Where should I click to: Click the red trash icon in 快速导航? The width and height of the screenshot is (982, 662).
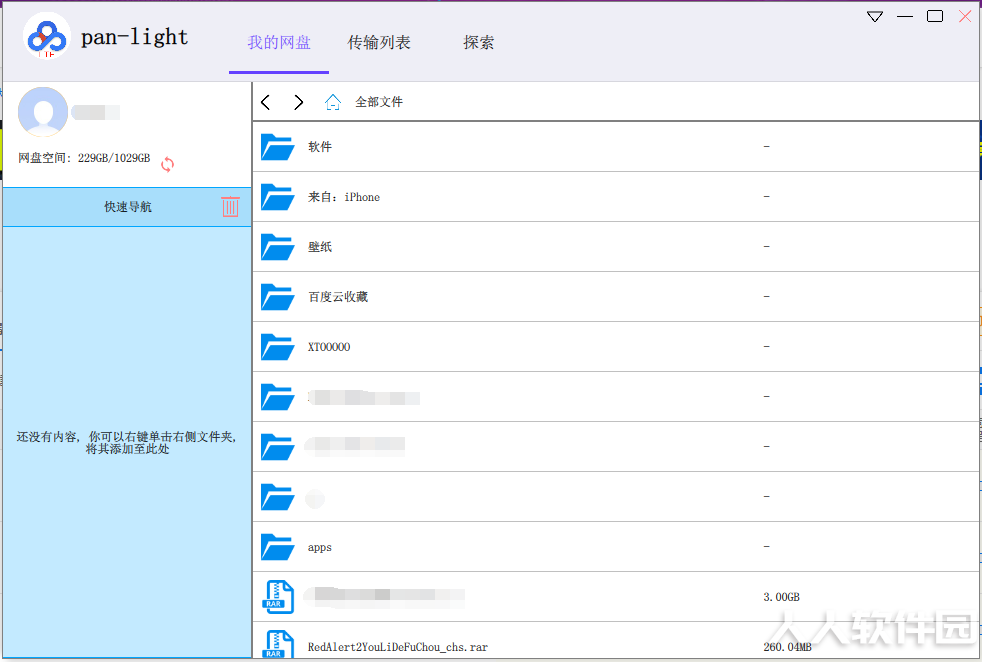pyautogui.click(x=230, y=206)
